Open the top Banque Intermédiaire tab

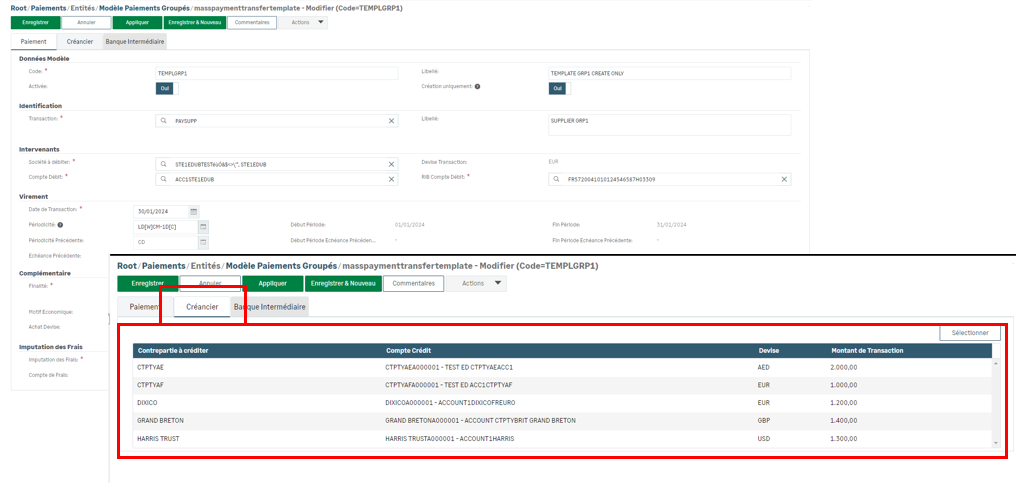pyautogui.click(x=135, y=42)
